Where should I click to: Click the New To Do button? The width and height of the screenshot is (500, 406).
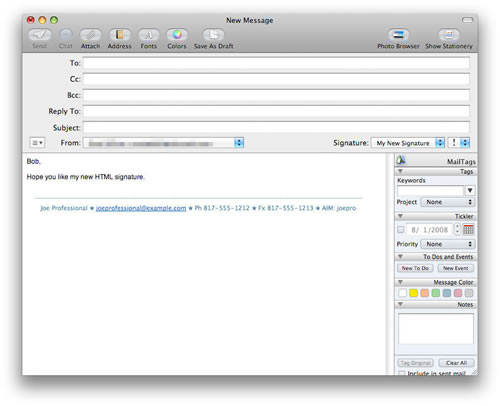[x=415, y=268]
